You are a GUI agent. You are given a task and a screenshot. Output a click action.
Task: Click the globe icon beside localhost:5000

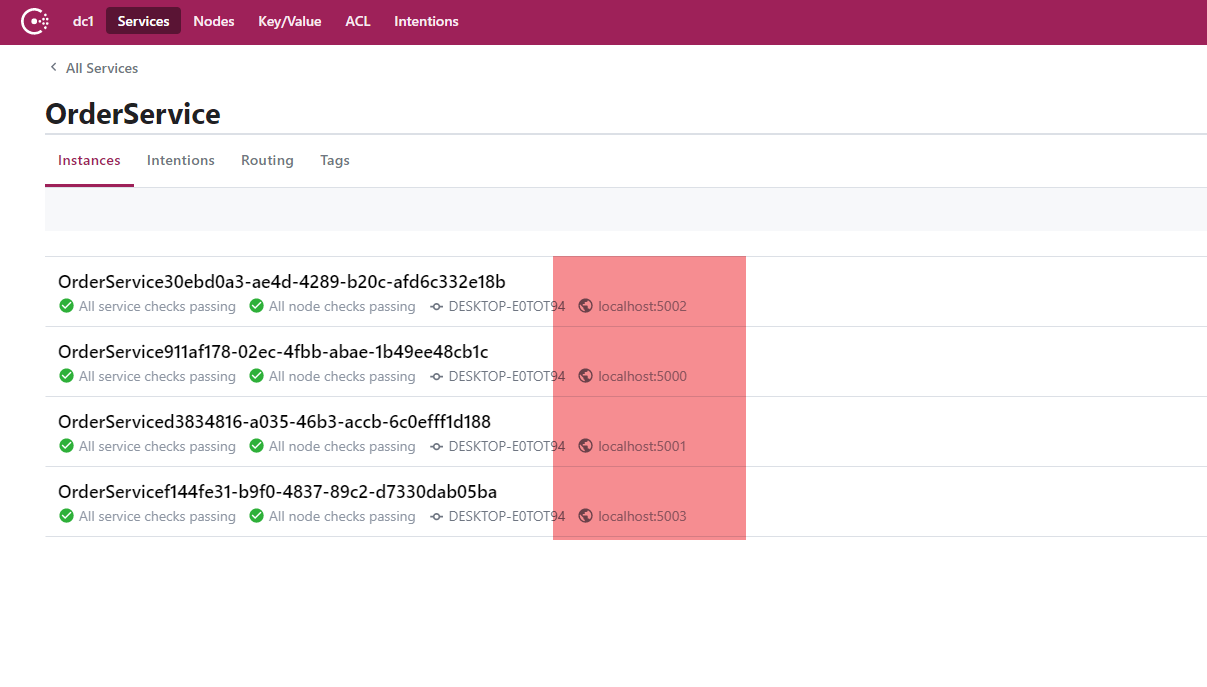coord(586,377)
